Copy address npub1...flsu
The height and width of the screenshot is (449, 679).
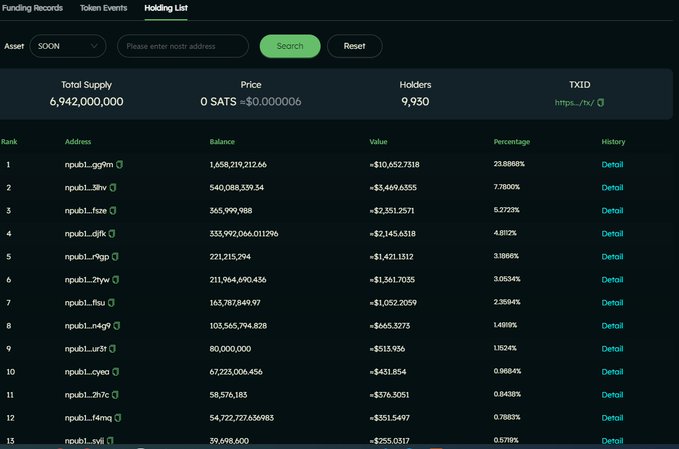pyautogui.click(x=111, y=303)
